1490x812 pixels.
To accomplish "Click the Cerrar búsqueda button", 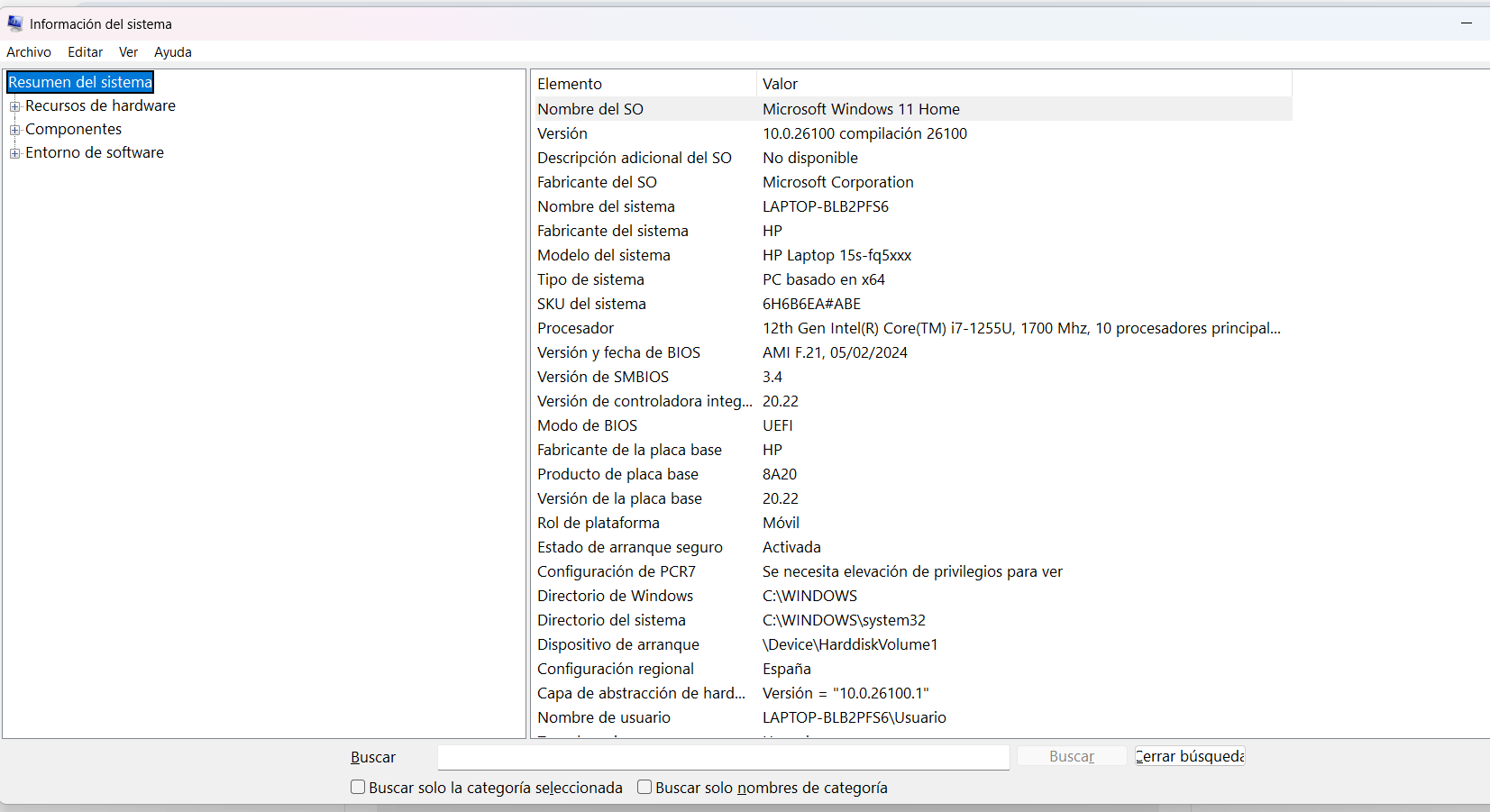I will click(x=1190, y=756).
